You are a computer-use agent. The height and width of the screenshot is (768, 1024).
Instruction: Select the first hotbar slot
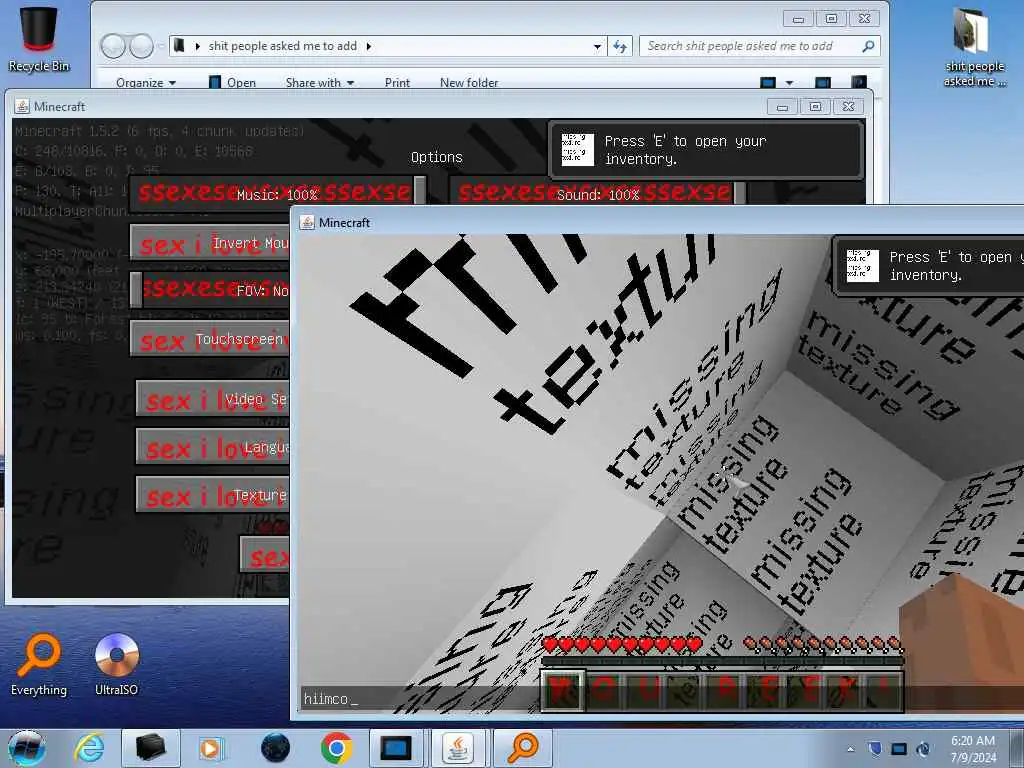[563, 690]
